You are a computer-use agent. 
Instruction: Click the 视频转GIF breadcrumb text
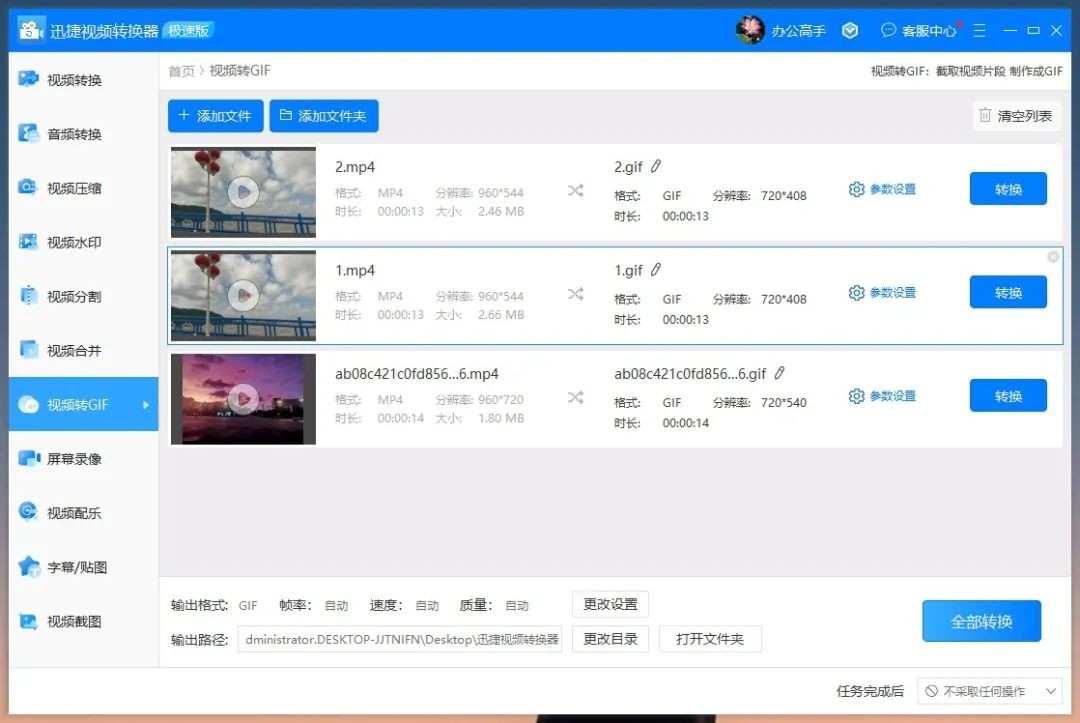point(240,70)
